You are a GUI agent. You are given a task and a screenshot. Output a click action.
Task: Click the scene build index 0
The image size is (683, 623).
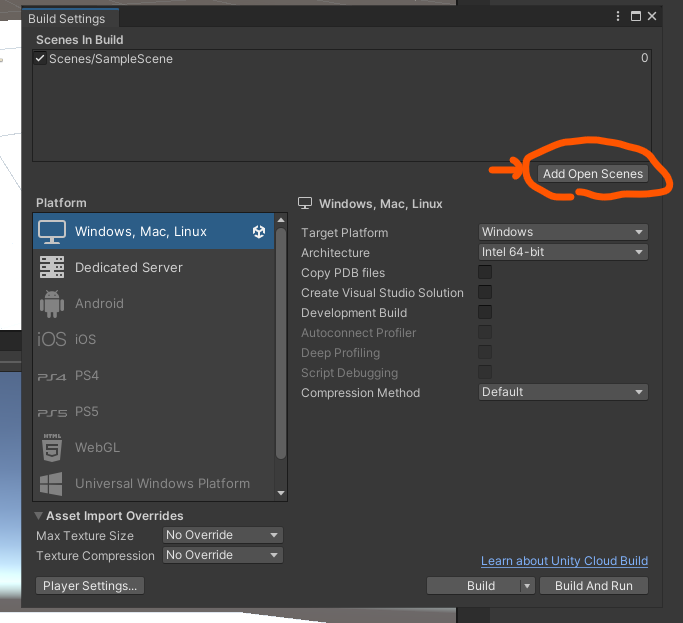644,58
